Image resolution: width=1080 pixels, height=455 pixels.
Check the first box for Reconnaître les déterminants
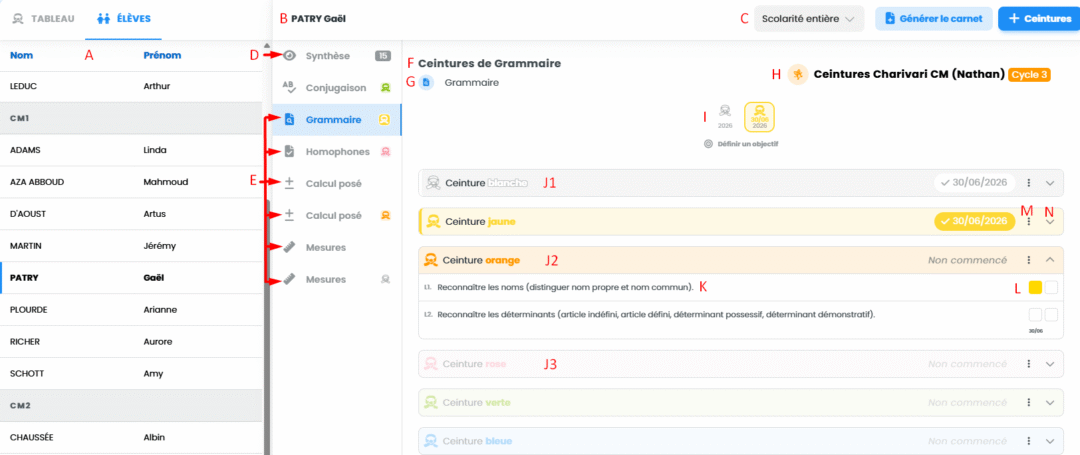pyautogui.click(x=1035, y=315)
